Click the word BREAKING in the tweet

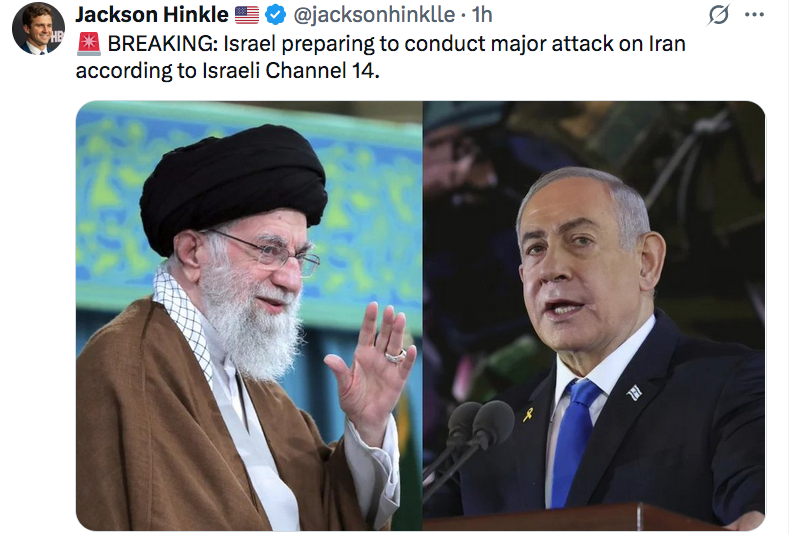(163, 44)
